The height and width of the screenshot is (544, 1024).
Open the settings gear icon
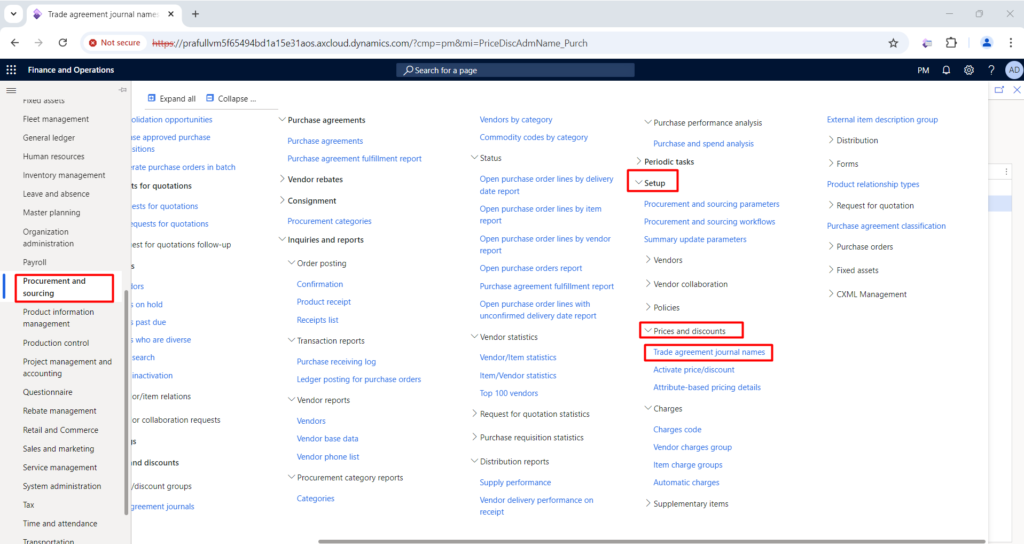point(968,70)
